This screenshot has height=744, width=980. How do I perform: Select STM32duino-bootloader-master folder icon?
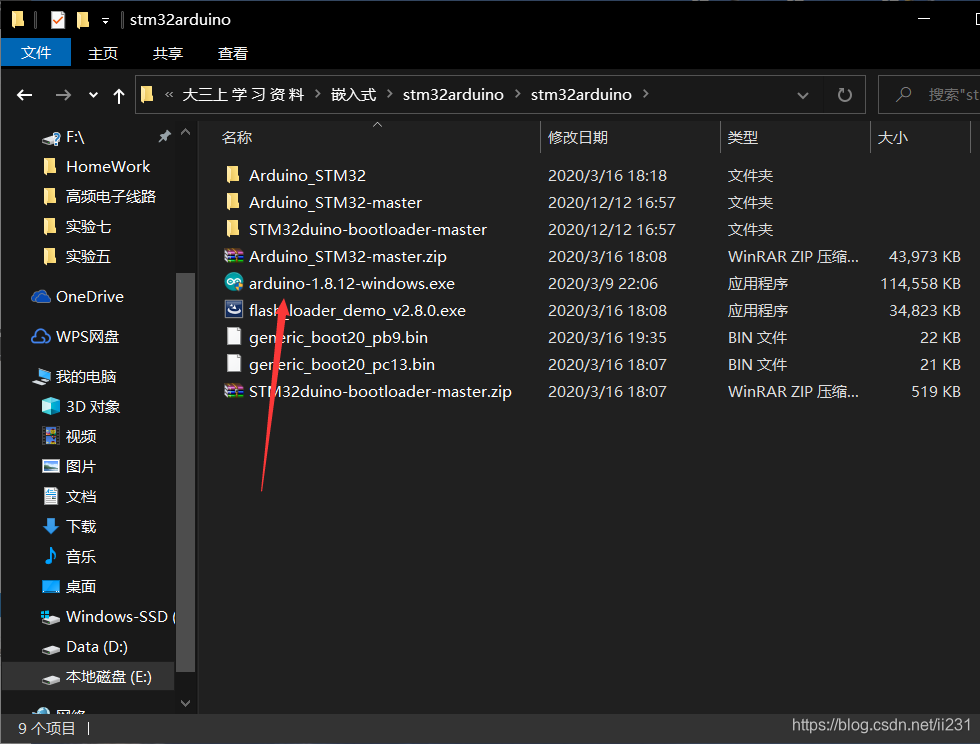point(233,228)
